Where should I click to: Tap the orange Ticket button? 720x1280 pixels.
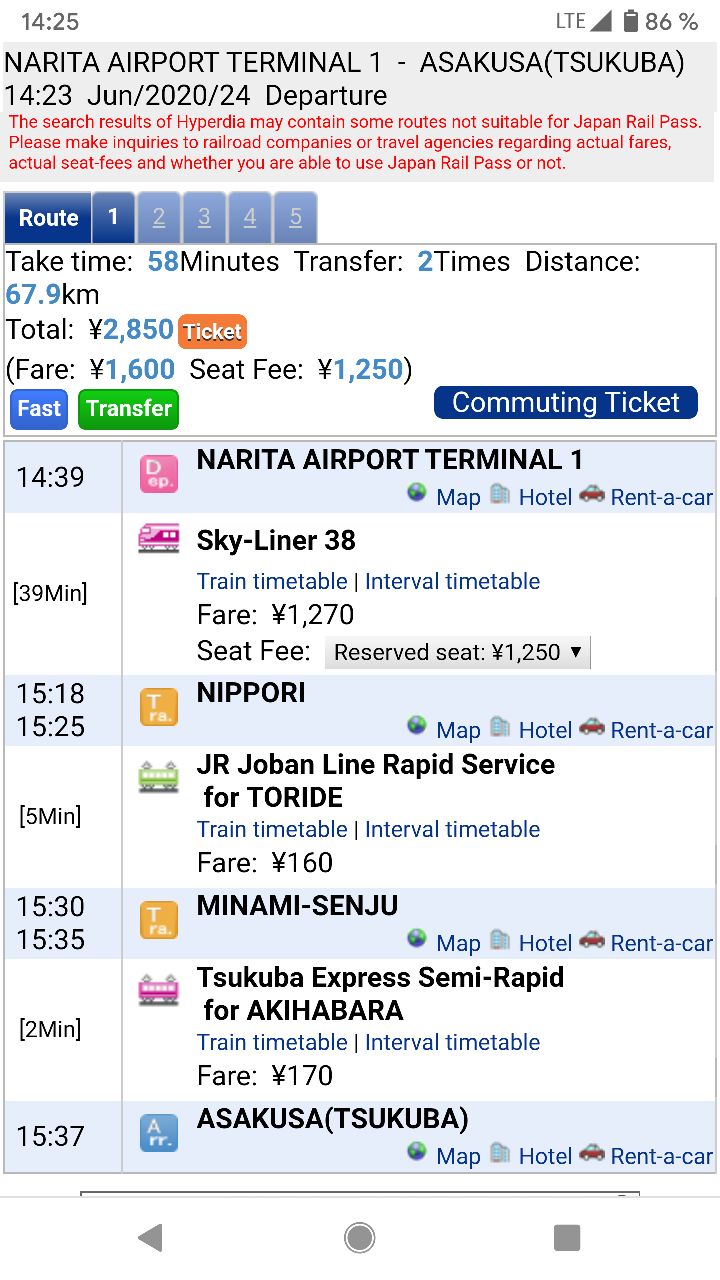(x=212, y=331)
